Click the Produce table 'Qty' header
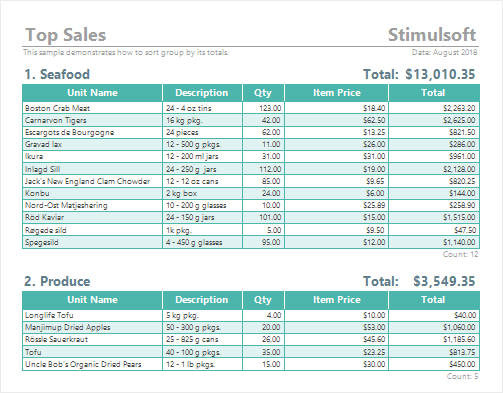The height and width of the screenshot is (393, 503). [x=263, y=300]
